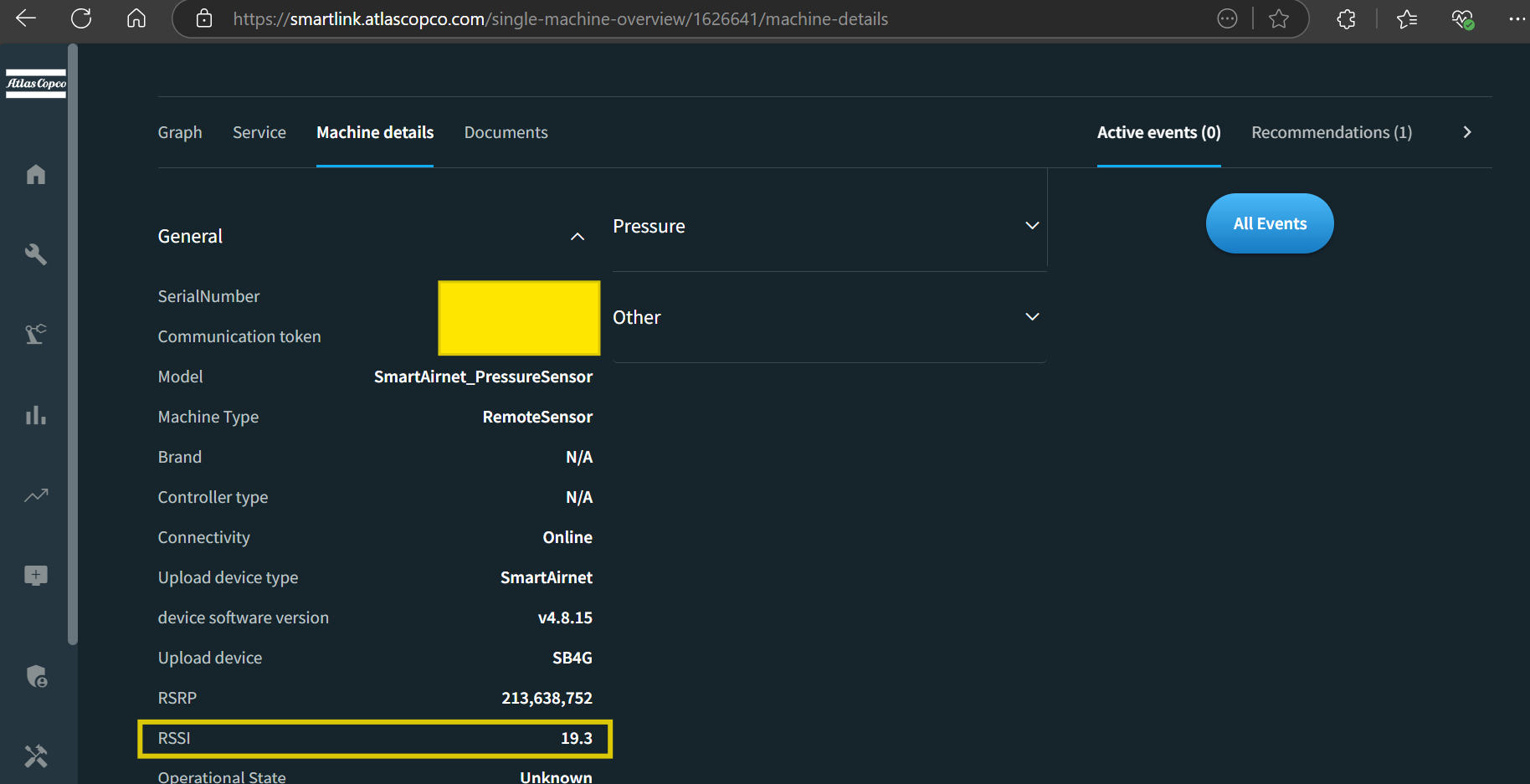Select the RemoteSensor machine type value
Viewport: 1530px width, 784px height.
point(537,417)
